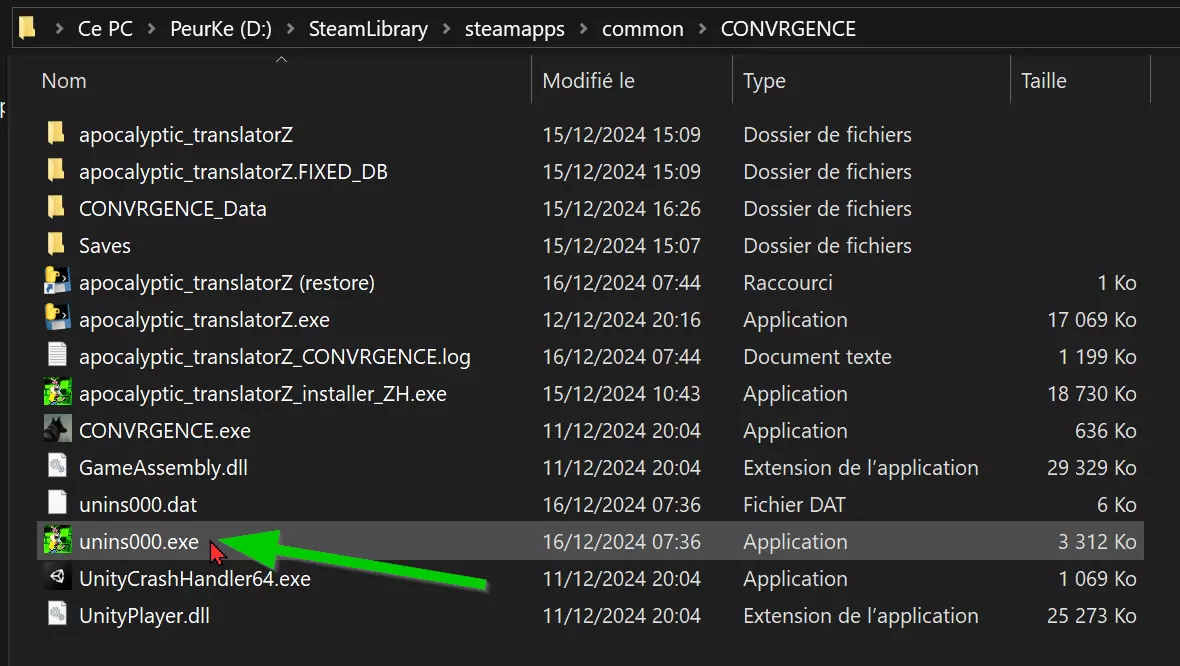The height and width of the screenshot is (666, 1180).
Task: Click the 25 273 Ko size cell
Action: pos(1092,616)
